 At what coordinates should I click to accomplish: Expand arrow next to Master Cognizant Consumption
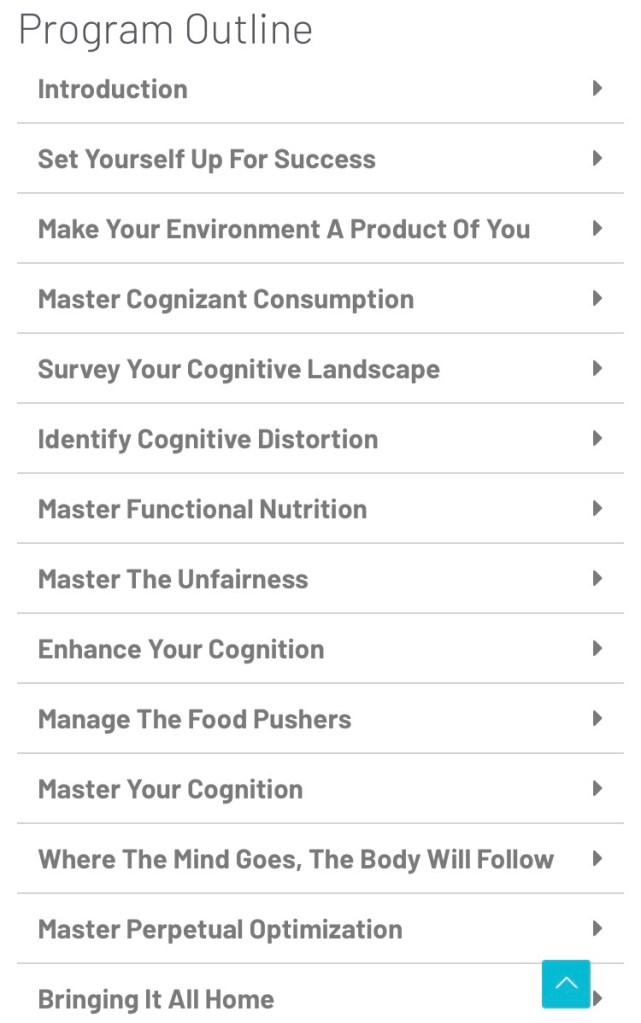pyautogui.click(x=597, y=298)
